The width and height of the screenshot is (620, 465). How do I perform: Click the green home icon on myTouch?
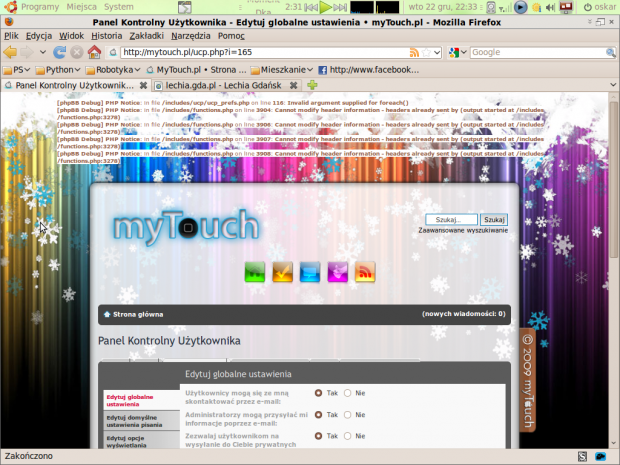255,272
